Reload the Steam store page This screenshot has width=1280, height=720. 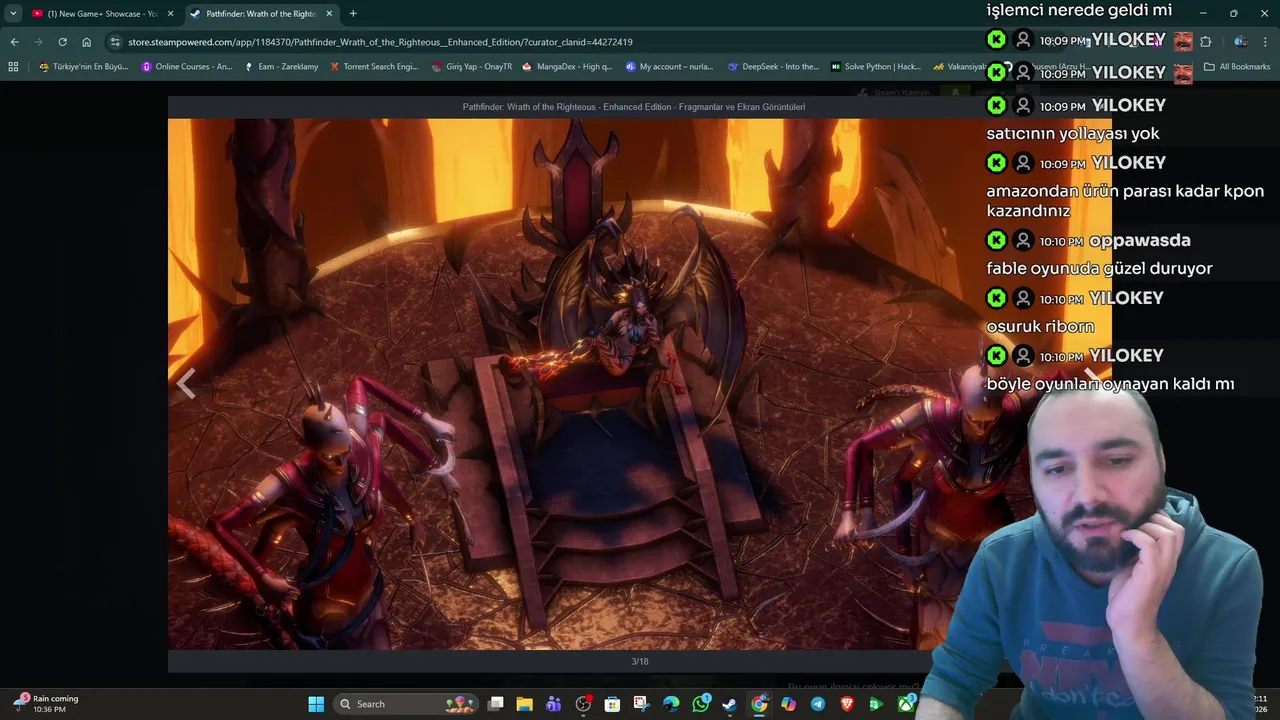(62, 42)
